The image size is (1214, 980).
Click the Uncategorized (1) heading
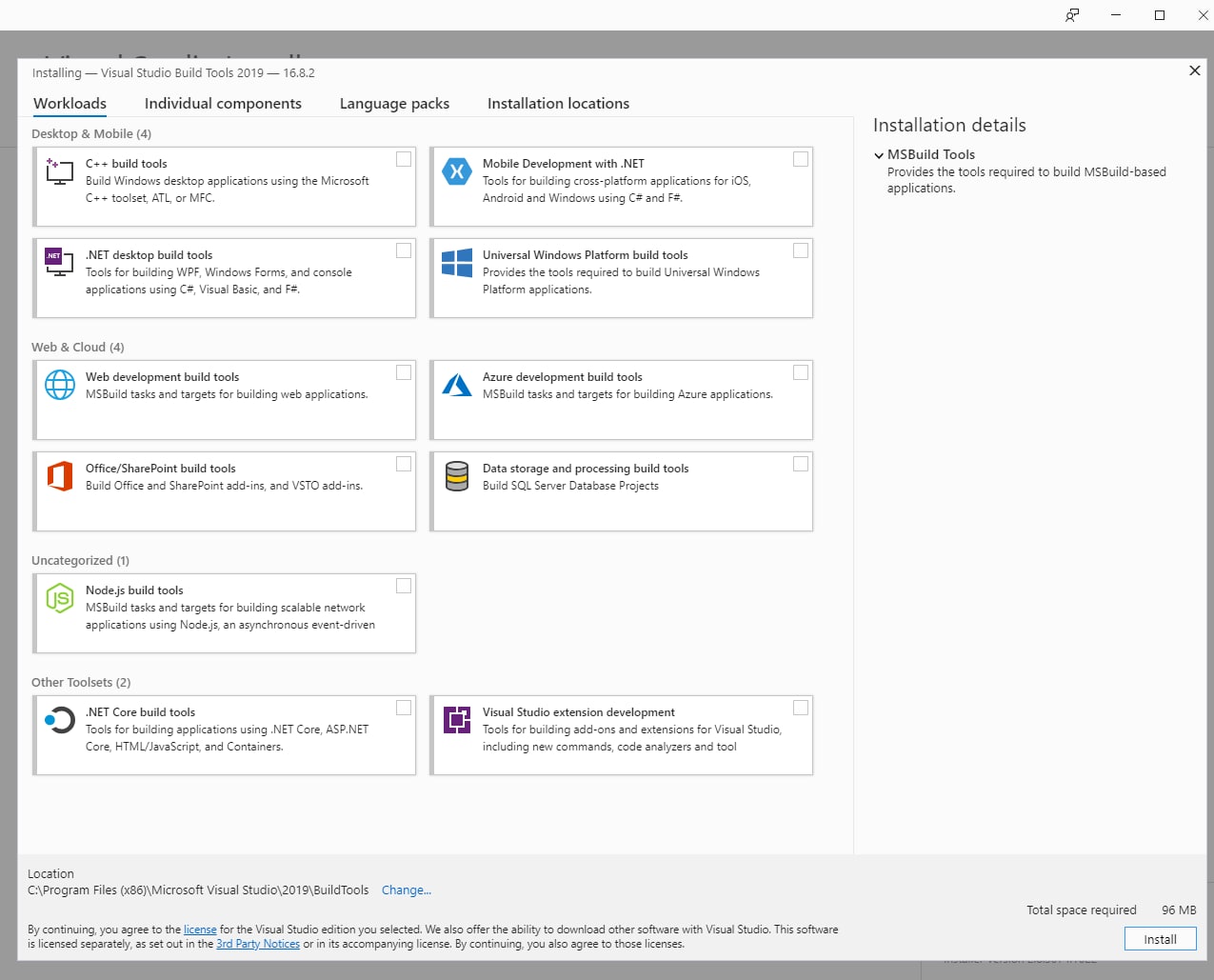click(80, 560)
